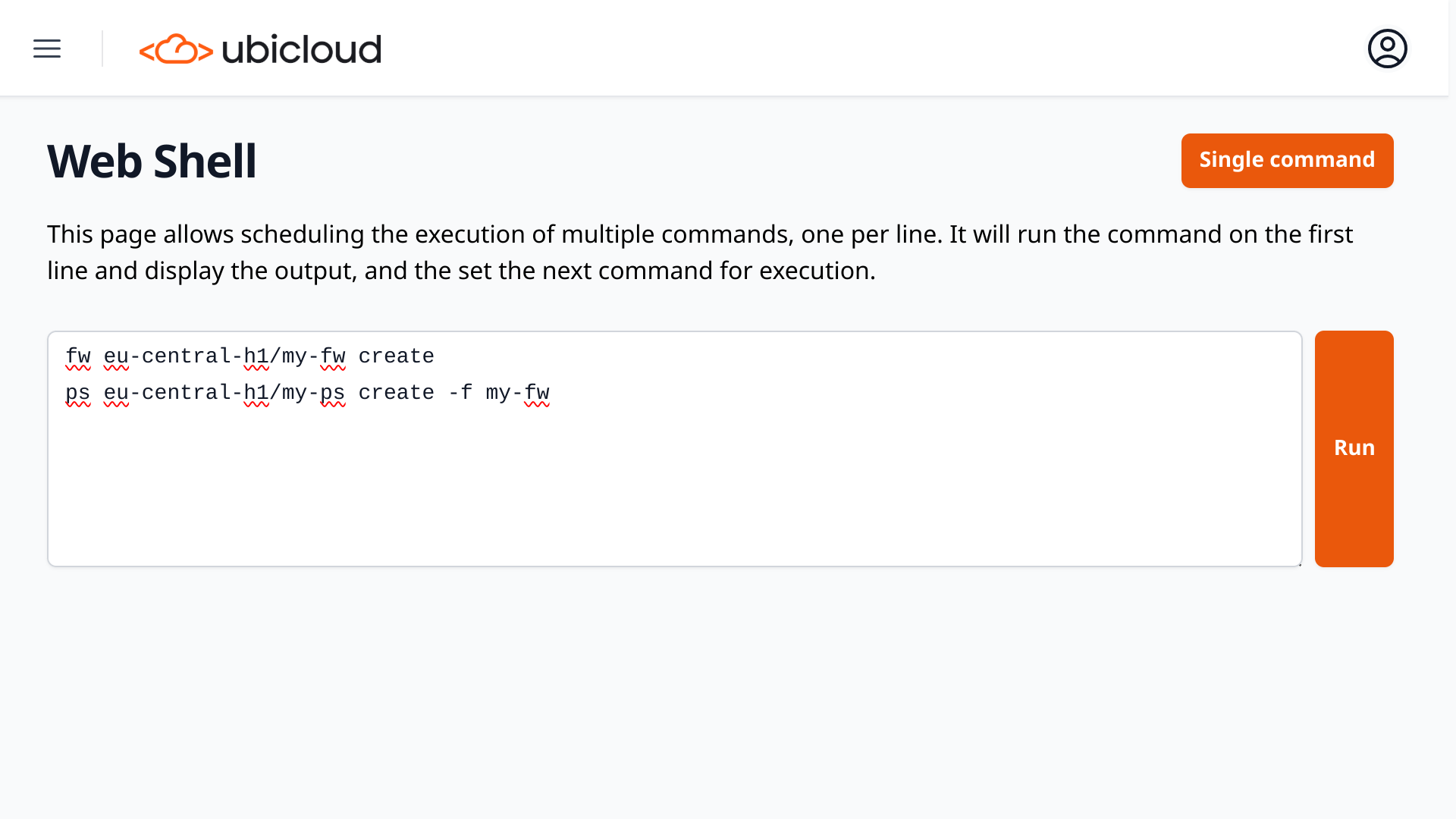Click 'create' in the second command line
Image resolution: width=1456 pixels, height=819 pixels.
coord(396,393)
